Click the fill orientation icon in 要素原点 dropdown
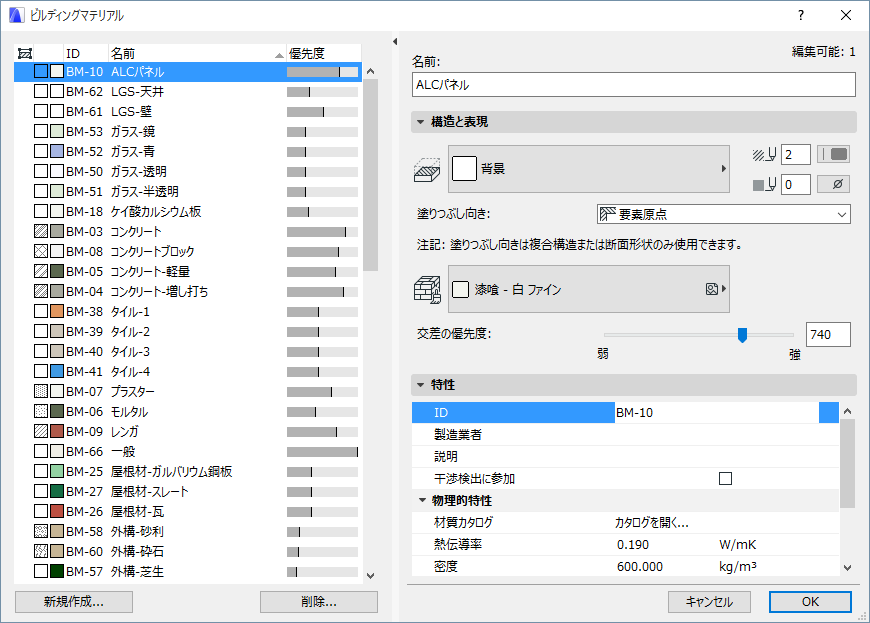This screenshot has height=623, width=870. pos(608,214)
